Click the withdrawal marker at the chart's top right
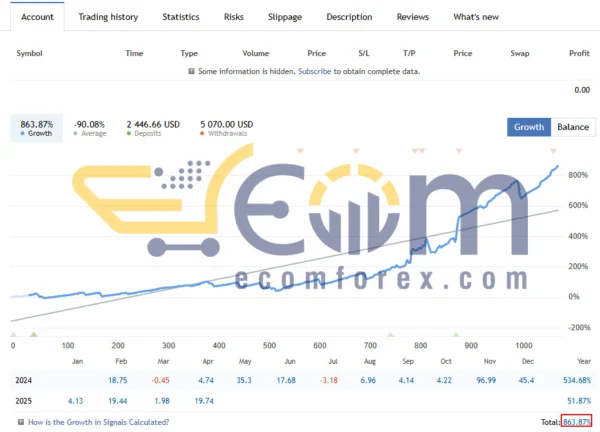 (x=553, y=151)
